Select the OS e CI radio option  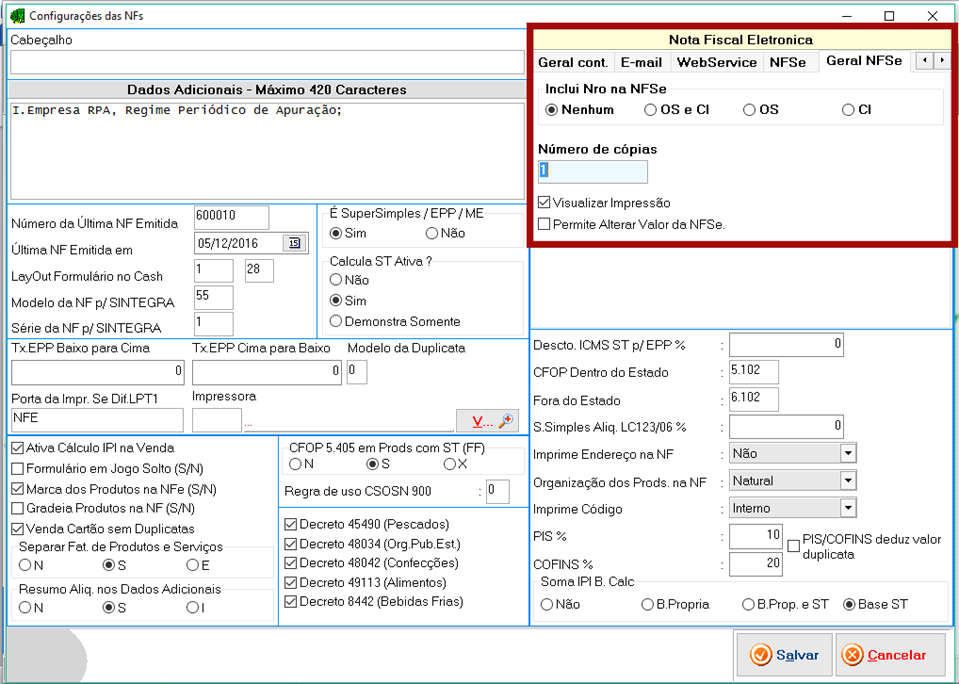651,110
